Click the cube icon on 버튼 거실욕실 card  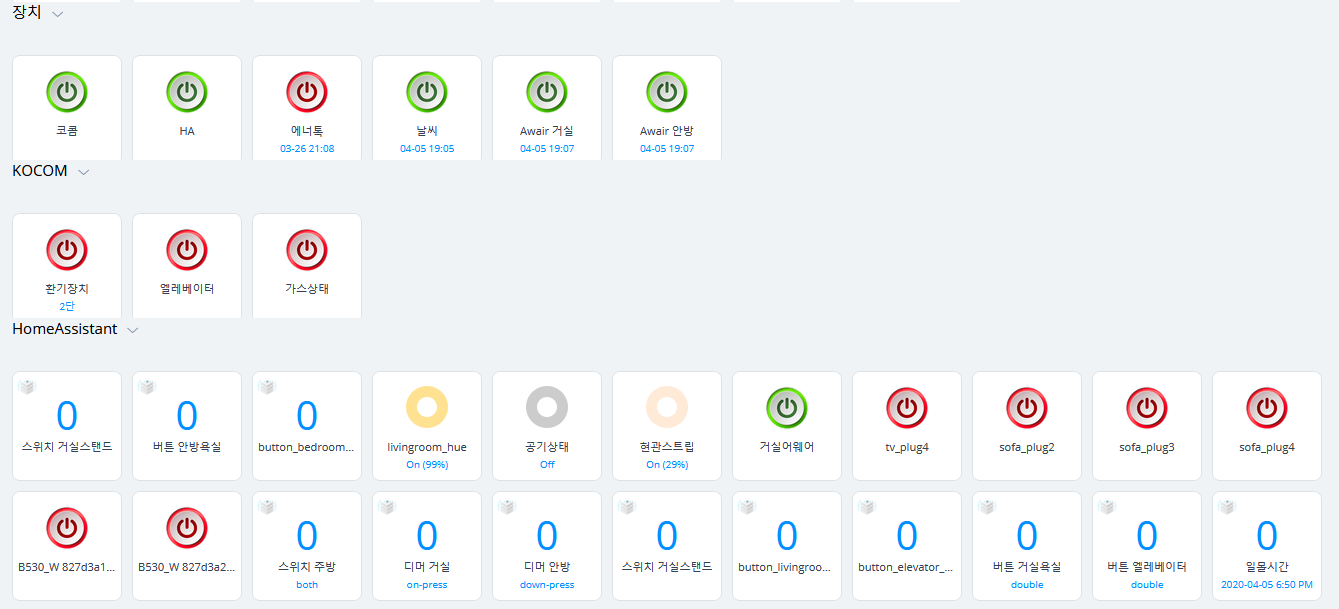(x=987, y=507)
